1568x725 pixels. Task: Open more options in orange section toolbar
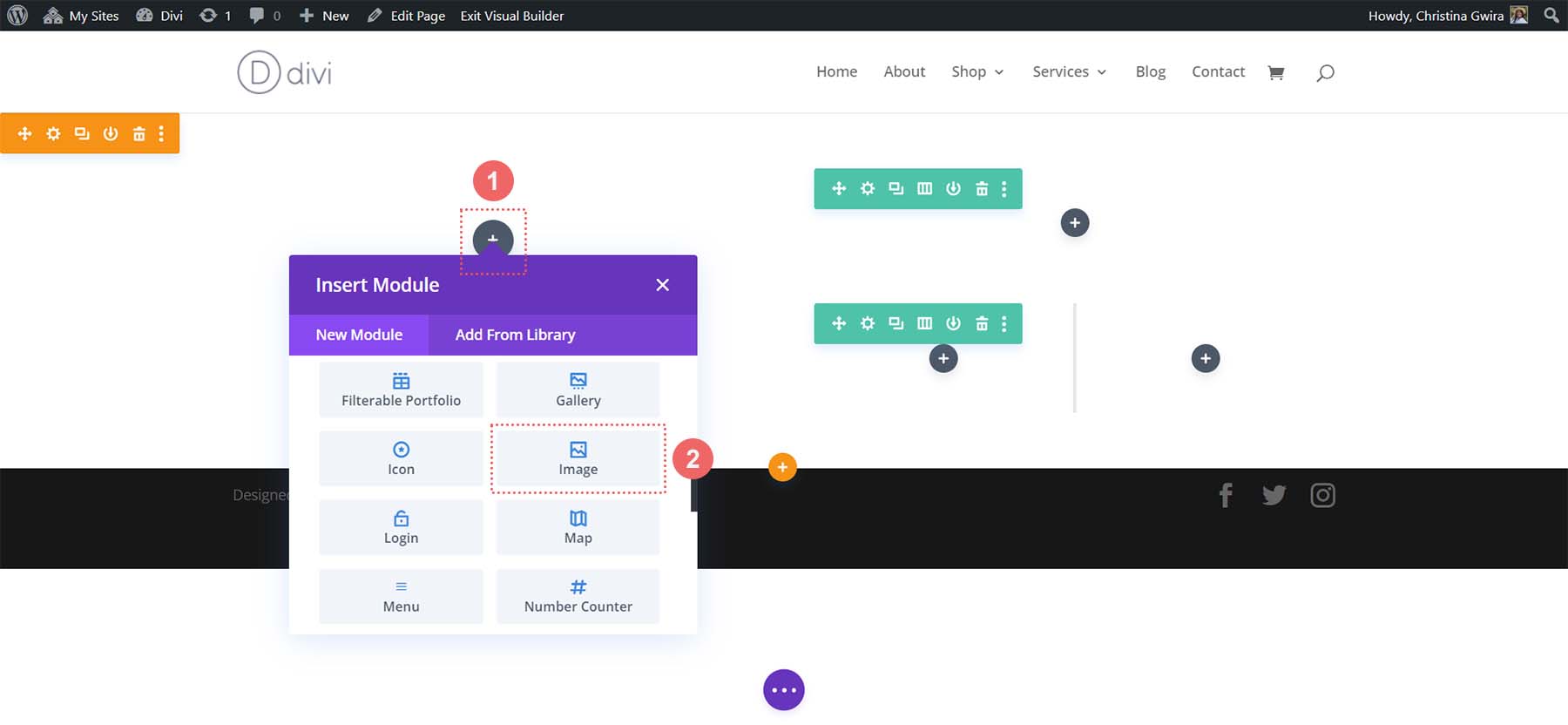click(161, 133)
